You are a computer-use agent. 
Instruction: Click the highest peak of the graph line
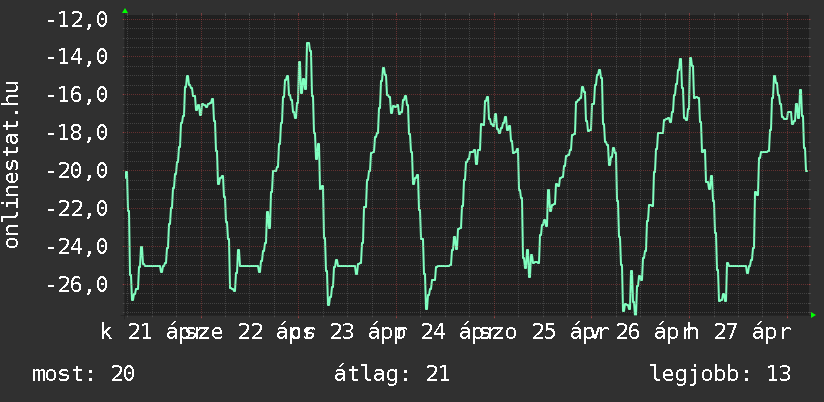[308, 44]
